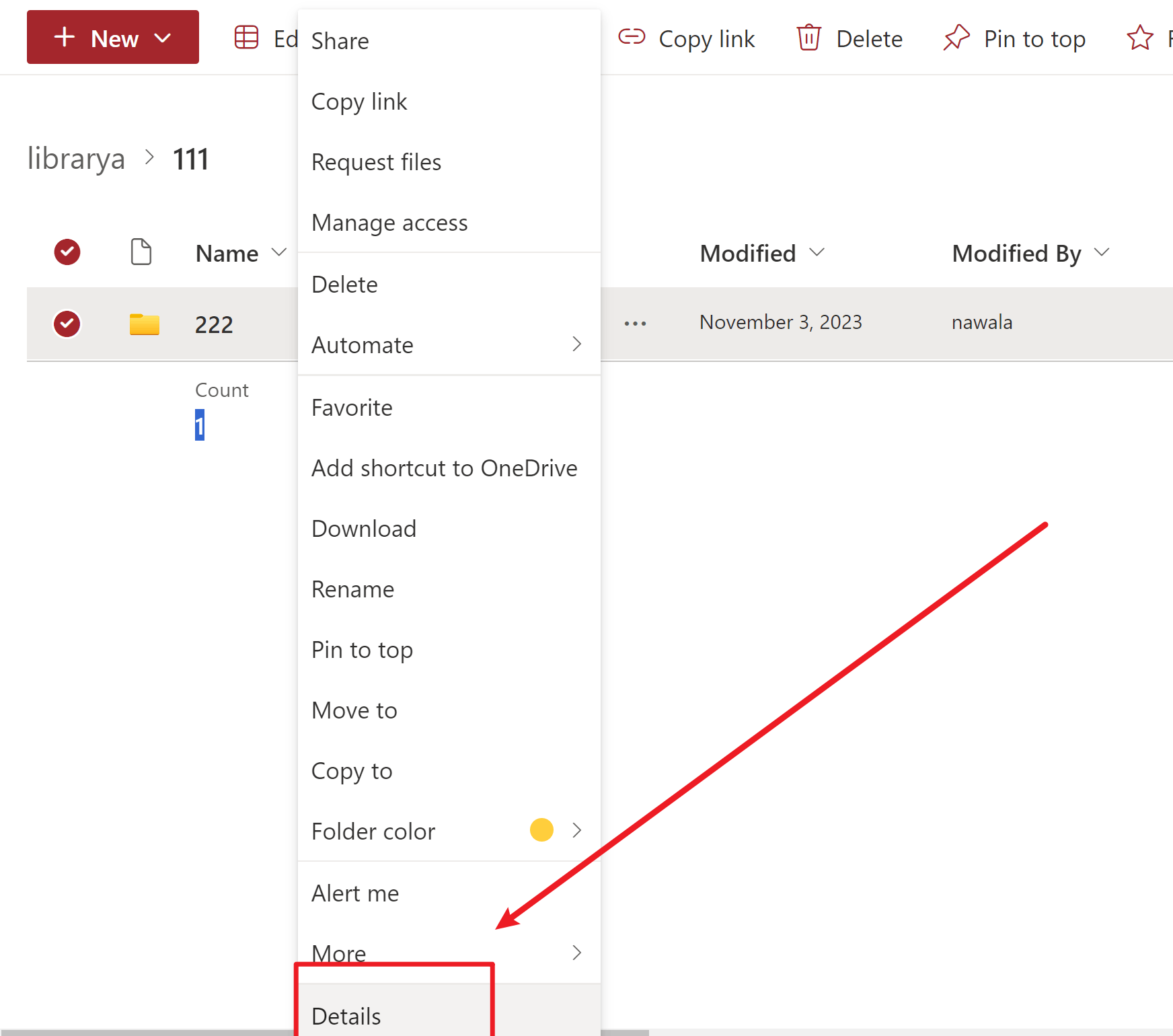The image size is (1173, 1036).
Task: Expand the Automate submenu arrow
Action: pos(576,344)
